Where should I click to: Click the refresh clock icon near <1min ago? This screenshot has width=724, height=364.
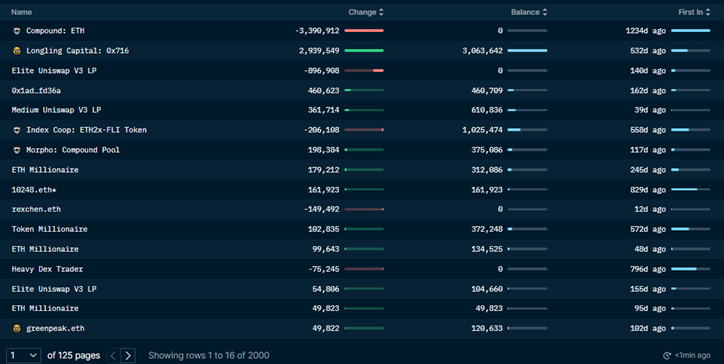[667, 356]
